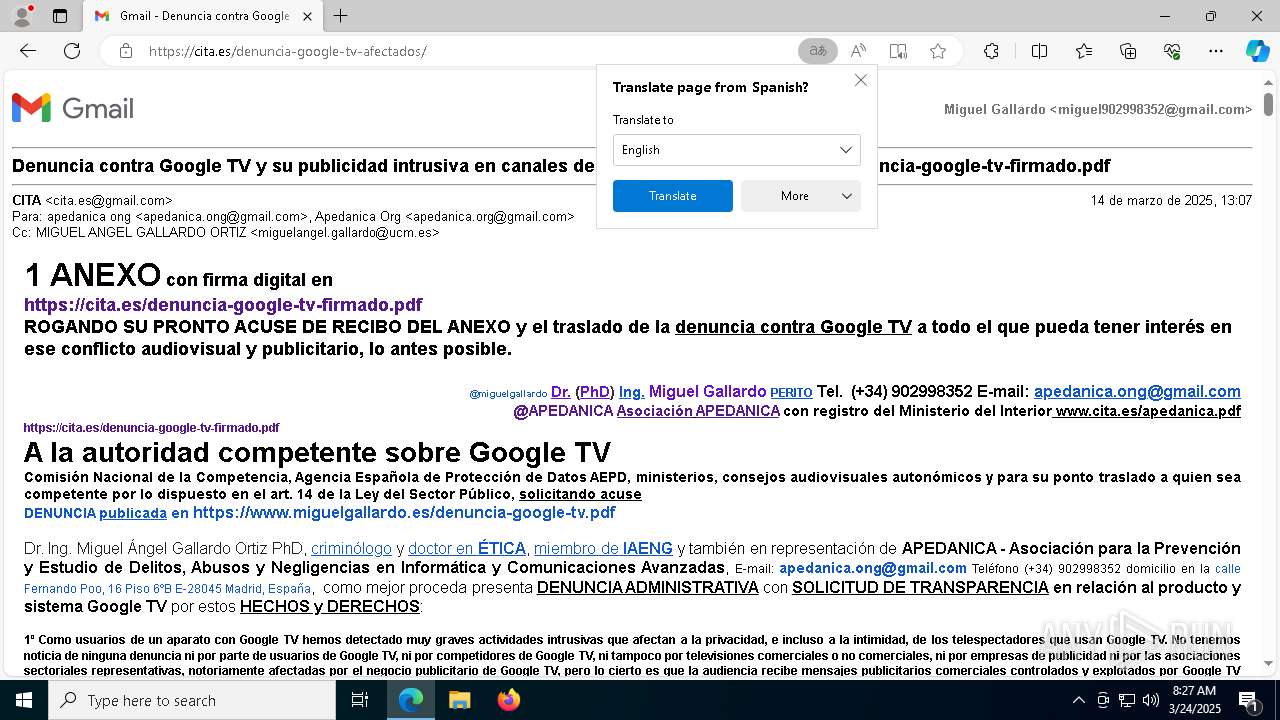Refresh the current page

point(72,51)
